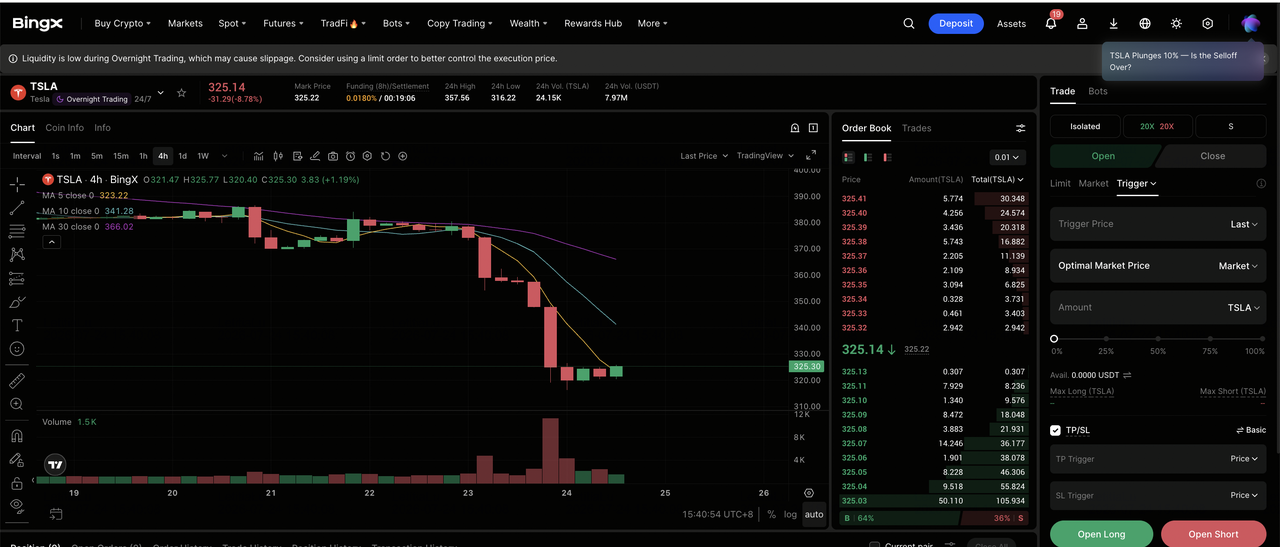Screen dimensions: 1280x547
Task: Toggle log scale button
Action: (x=791, y=514)
